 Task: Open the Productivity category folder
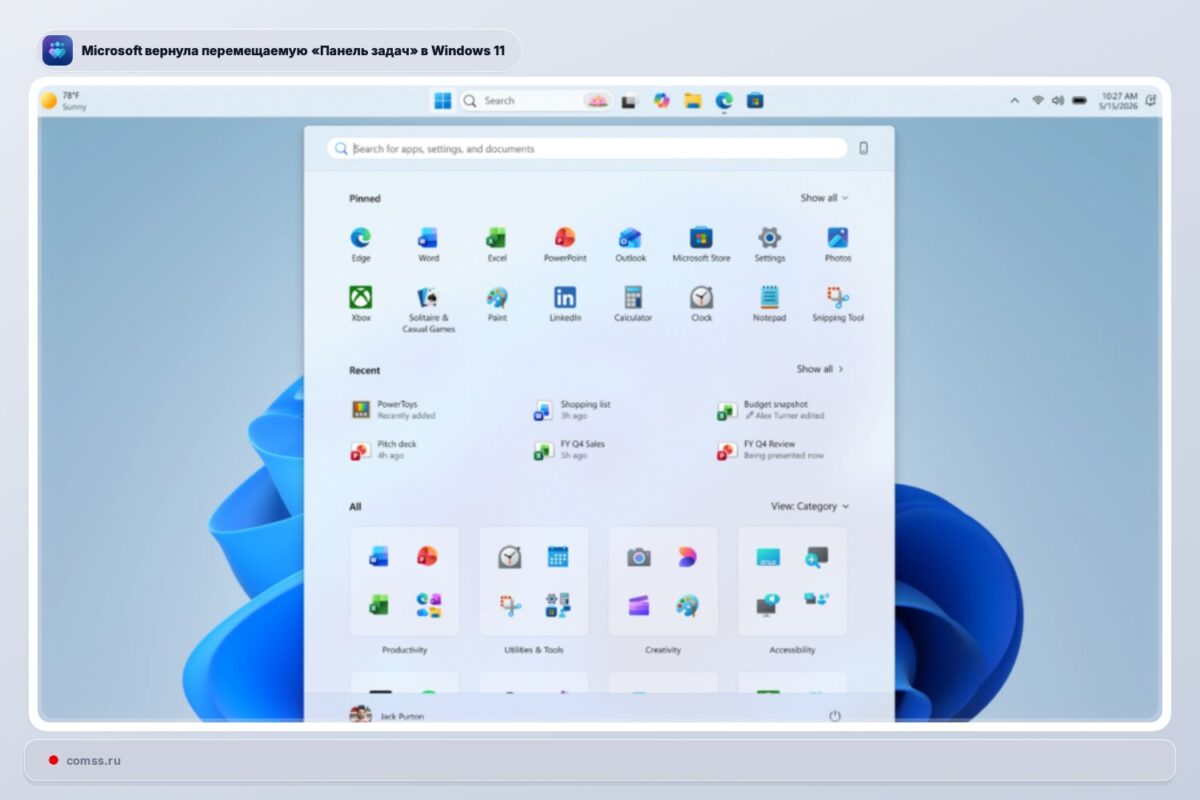point(404,581)
